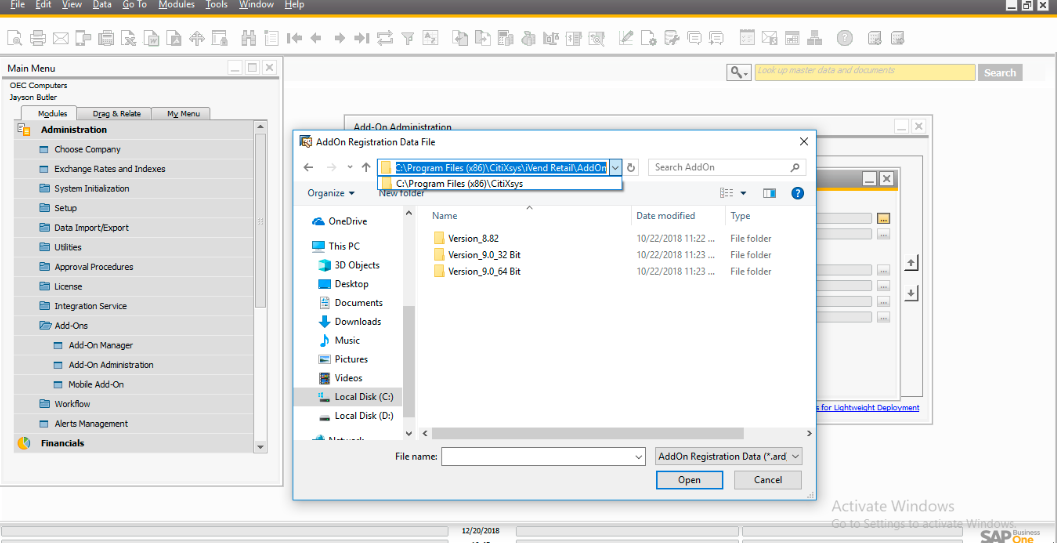Click the org chart hierarchy toolbar icon
This screenshot has width=1057, height=543.
pyautogui.click(x=814, y=38)
